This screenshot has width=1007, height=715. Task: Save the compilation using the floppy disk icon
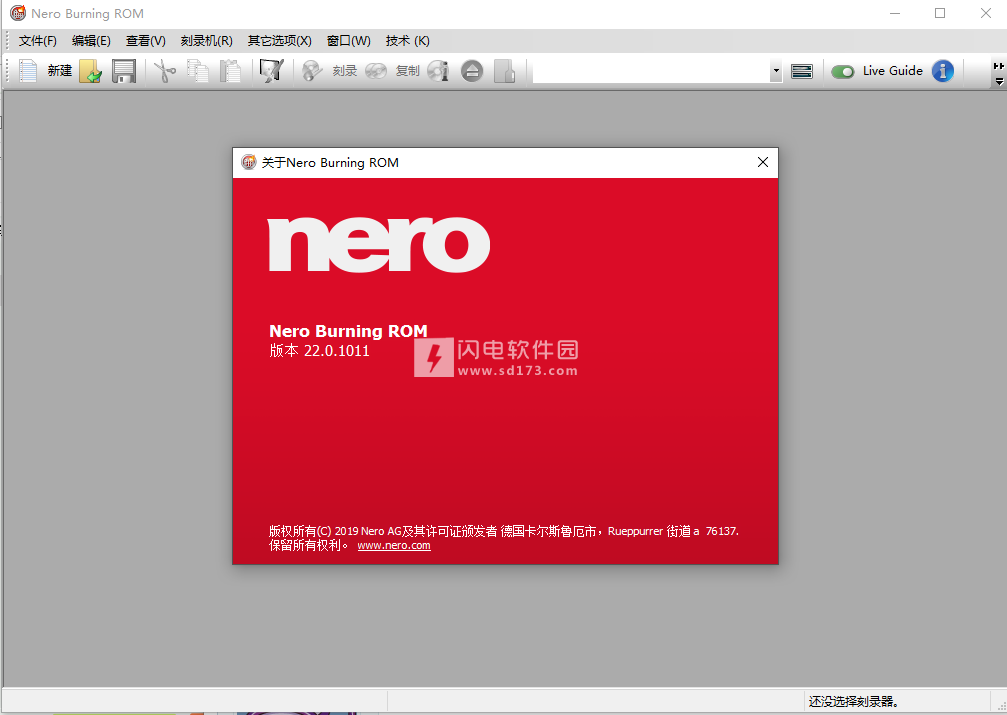[x=124, y=71]
